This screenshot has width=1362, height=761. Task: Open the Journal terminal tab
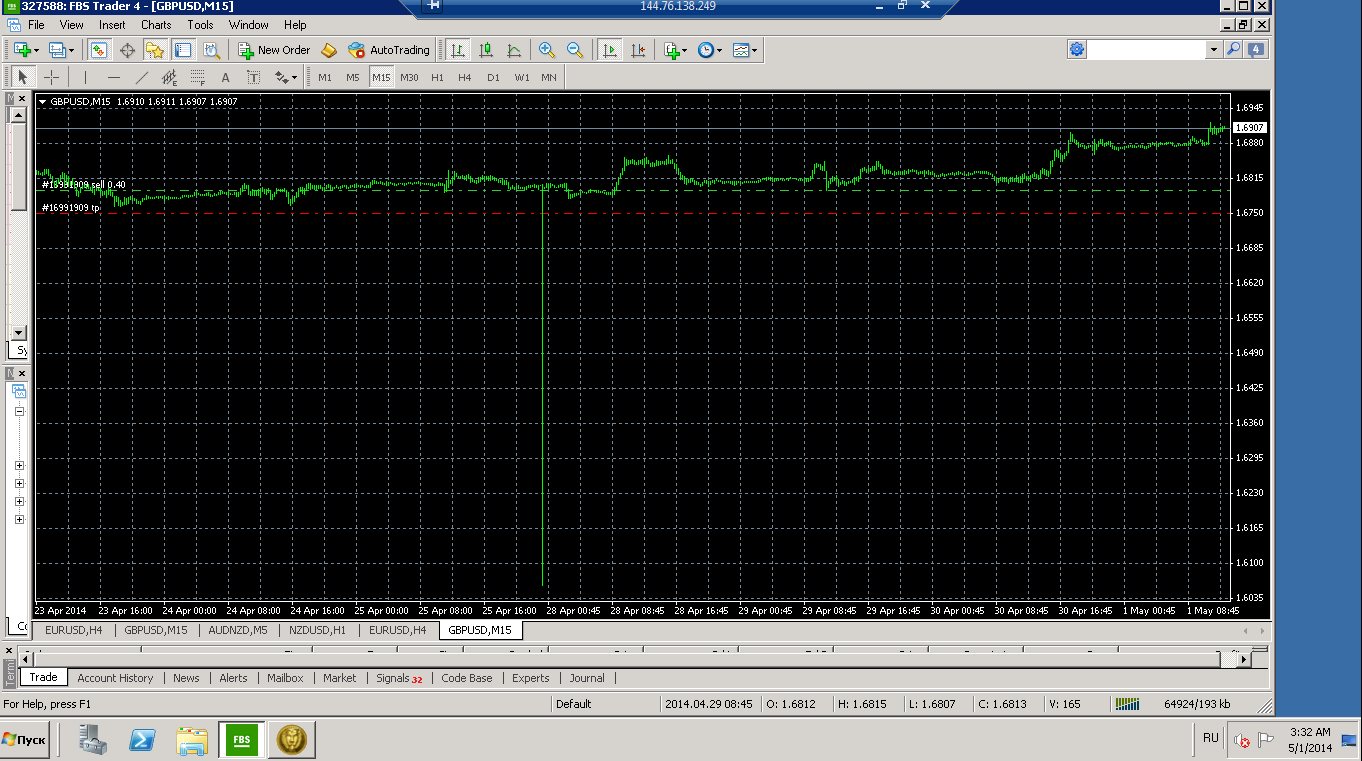pos(587,678)
